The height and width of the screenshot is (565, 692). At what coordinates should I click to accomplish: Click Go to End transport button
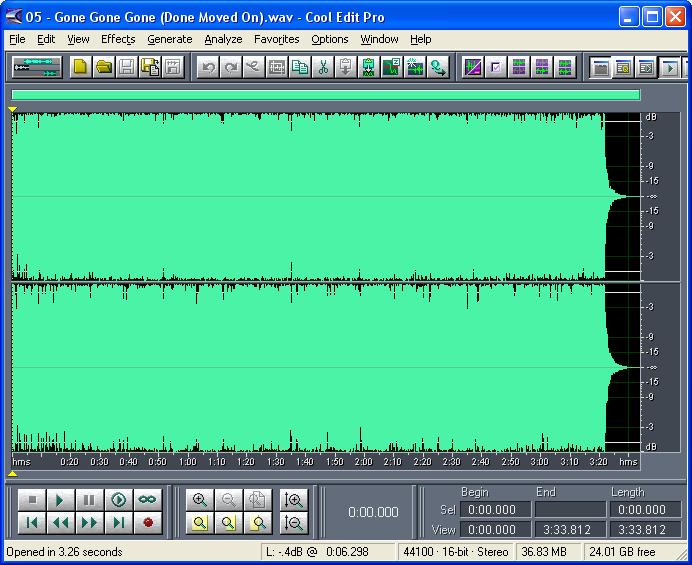pos(119,522)
